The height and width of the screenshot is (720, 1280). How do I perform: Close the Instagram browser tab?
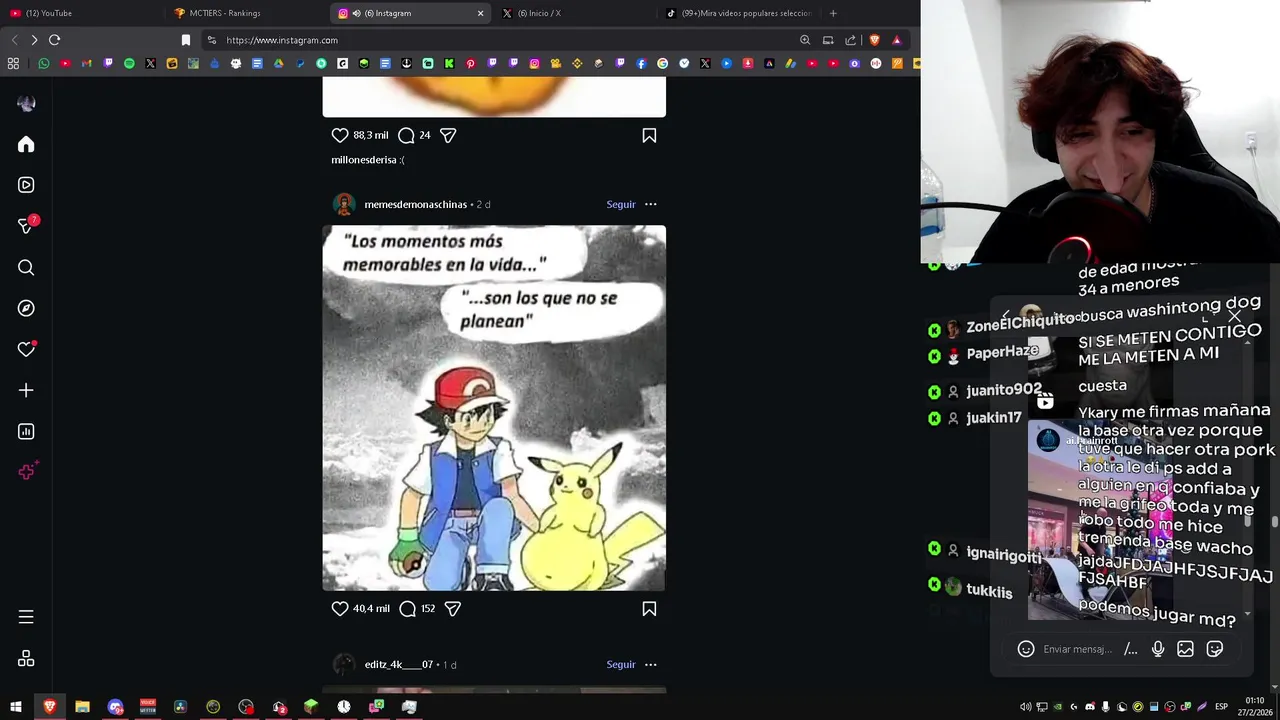pyautogui.click(x=480, y=13)
